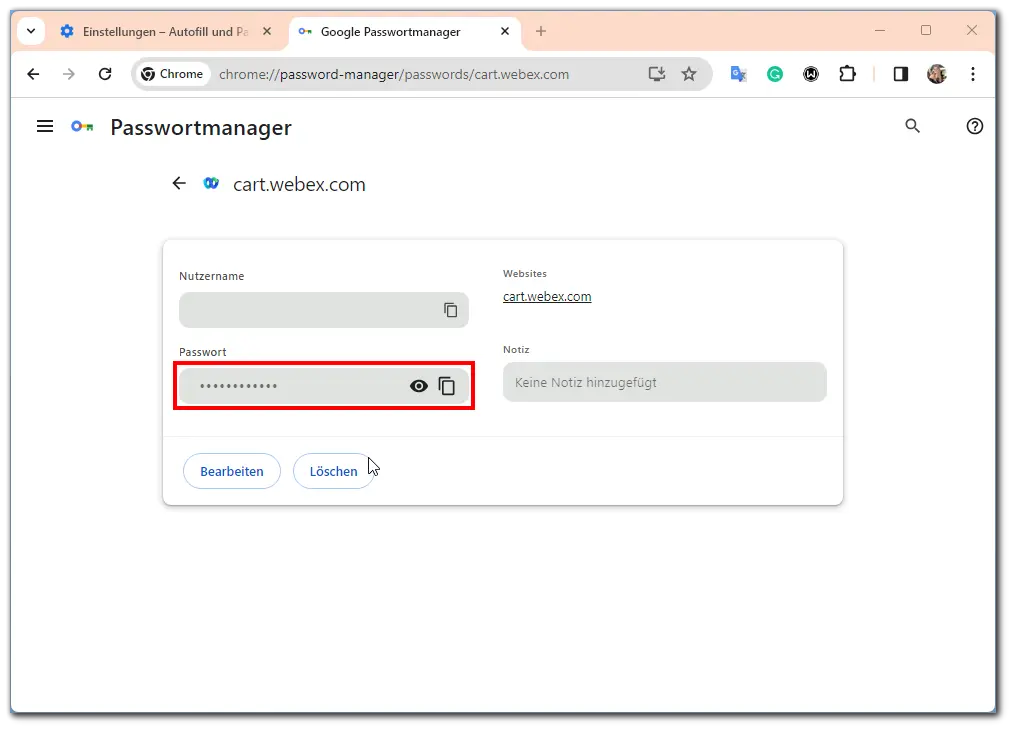Click the cart.webex.com page title
Screen dimensions: 1014x731
click(299, 184)
